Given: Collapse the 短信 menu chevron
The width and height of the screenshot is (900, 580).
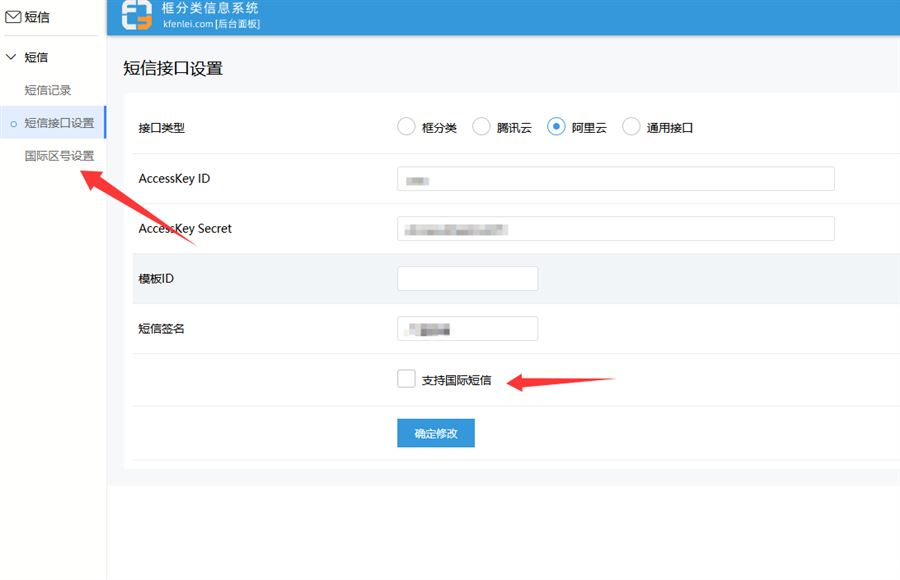Looking at the screenshot, I should point(12,57).
